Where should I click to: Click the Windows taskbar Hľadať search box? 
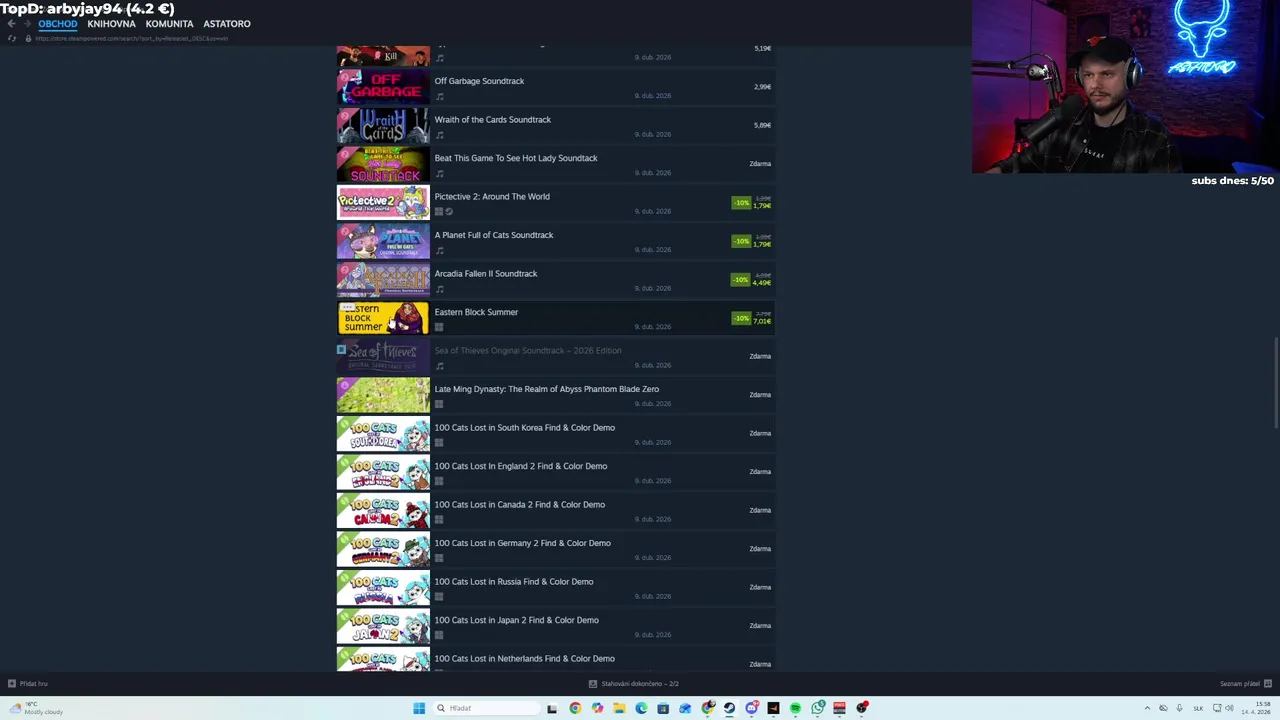(487, 708)
